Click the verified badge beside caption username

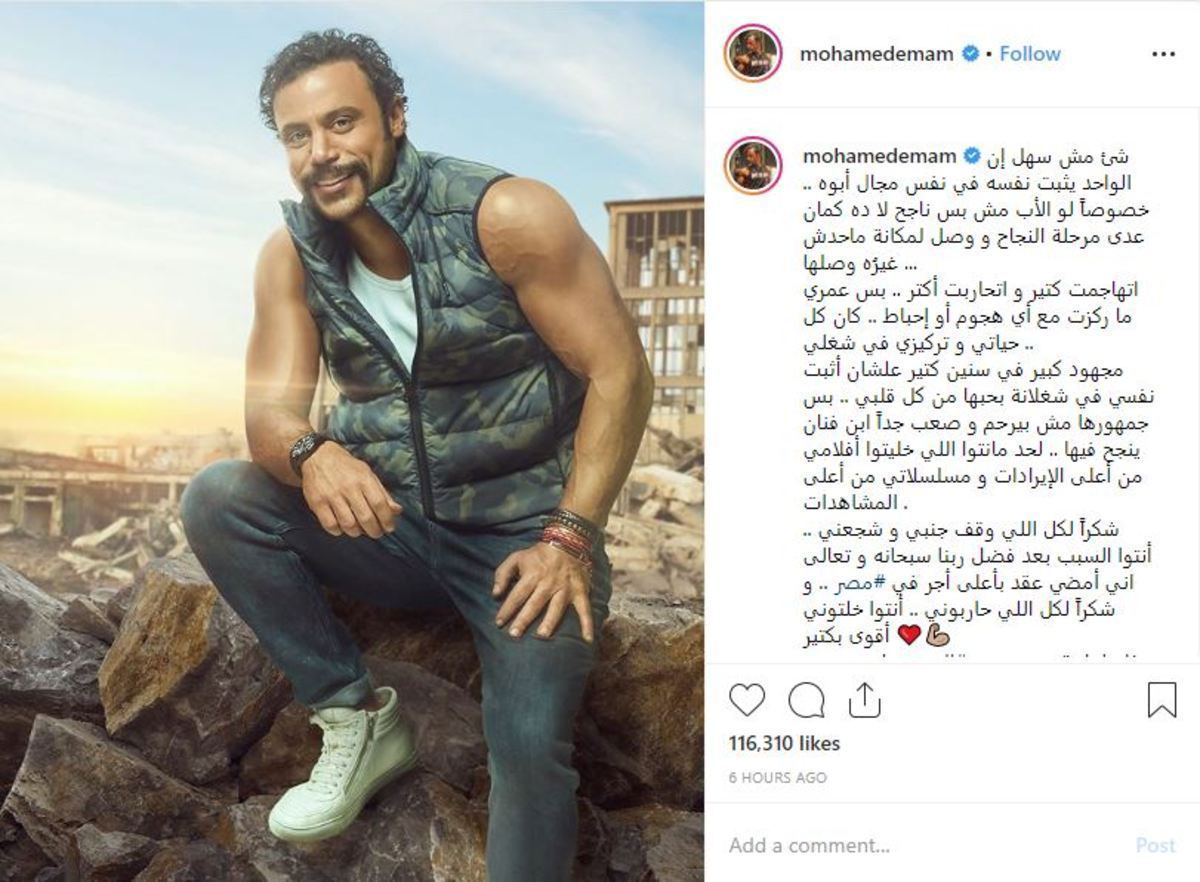(x=969, y=156)
